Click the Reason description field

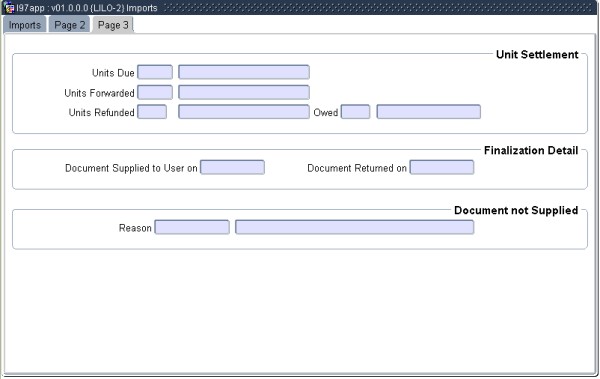pyautogui.click(x=354, y=227)
